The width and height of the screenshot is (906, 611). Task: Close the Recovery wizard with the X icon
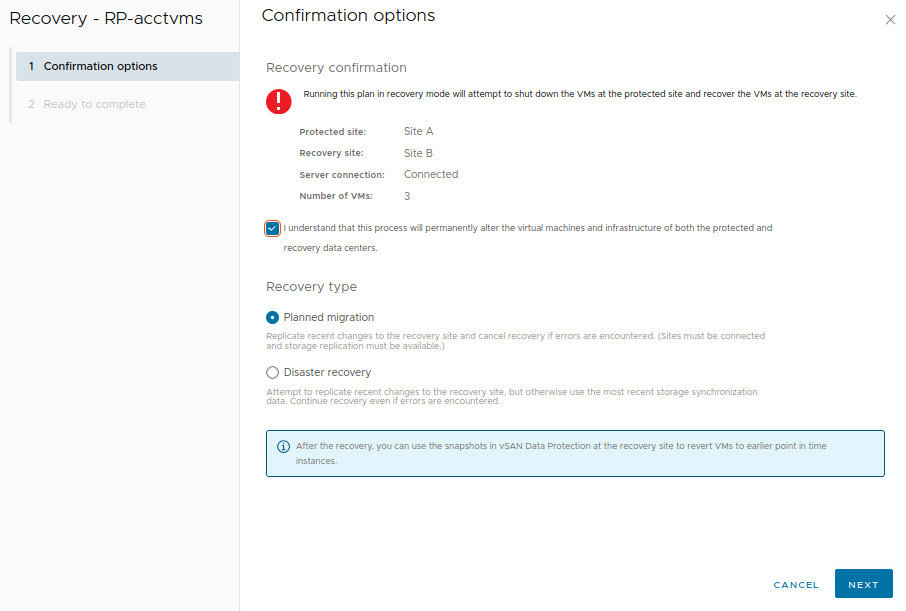(x=890, y=20)
